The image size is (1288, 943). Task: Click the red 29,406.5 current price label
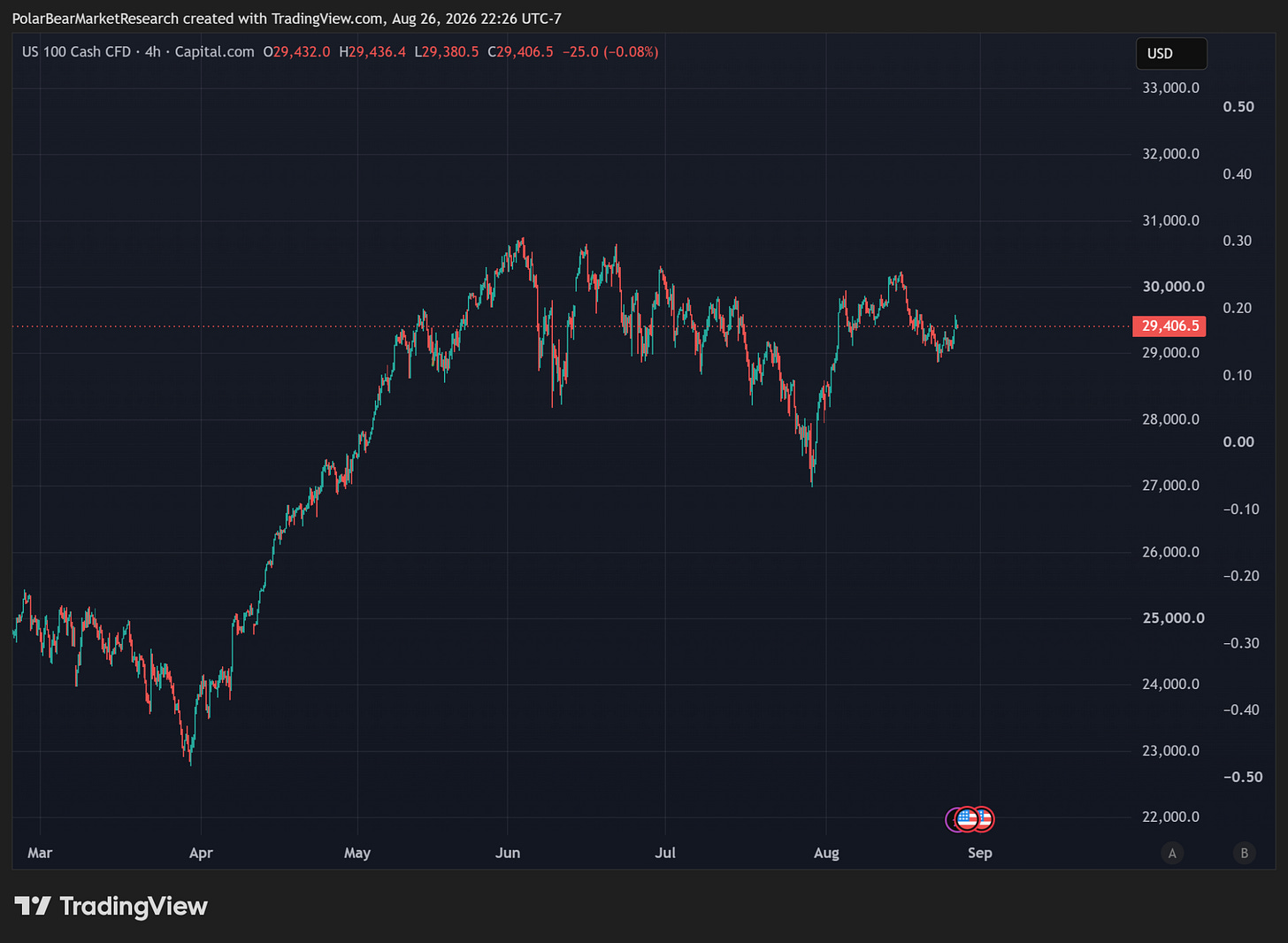point(1169,326)
